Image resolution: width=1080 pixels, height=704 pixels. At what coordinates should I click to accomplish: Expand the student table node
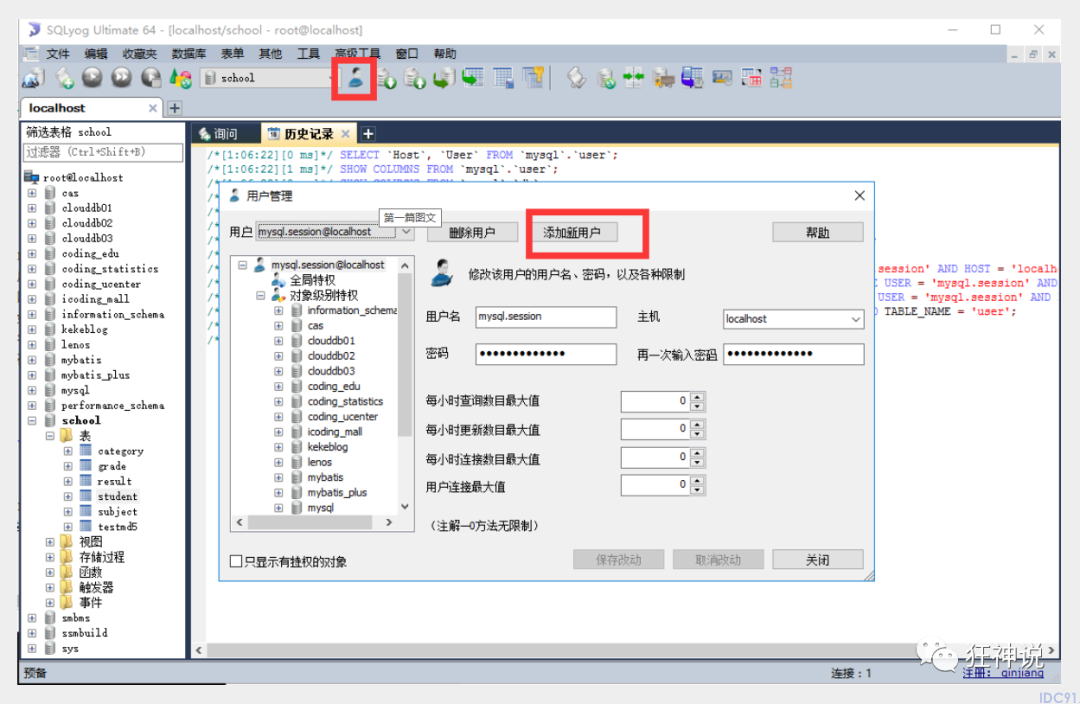pos(68,496)
